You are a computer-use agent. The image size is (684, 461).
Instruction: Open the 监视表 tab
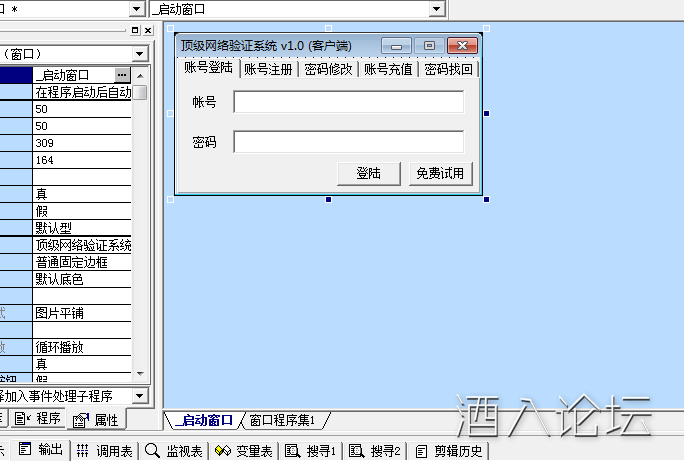[174, 451]
